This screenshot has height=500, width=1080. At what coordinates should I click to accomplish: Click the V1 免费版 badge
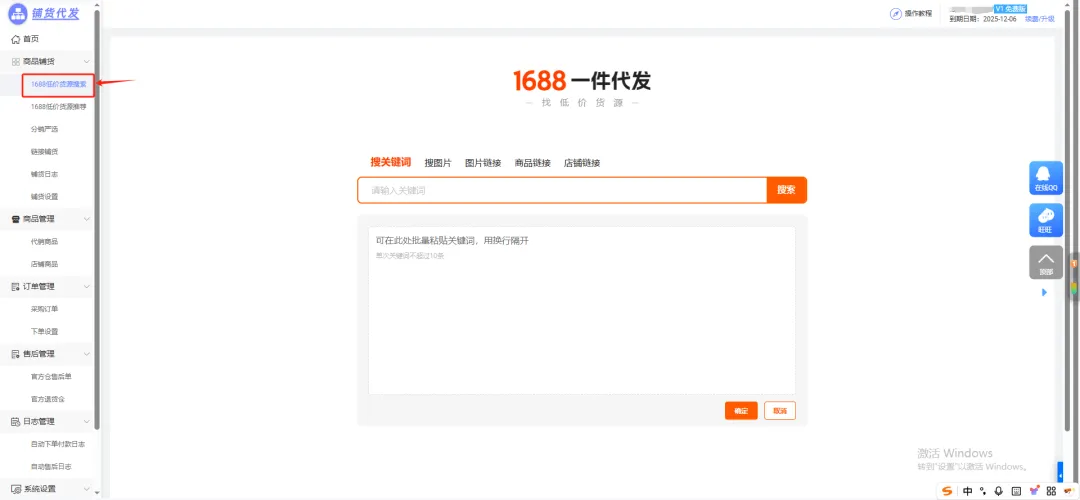[x=1011, y=8]
